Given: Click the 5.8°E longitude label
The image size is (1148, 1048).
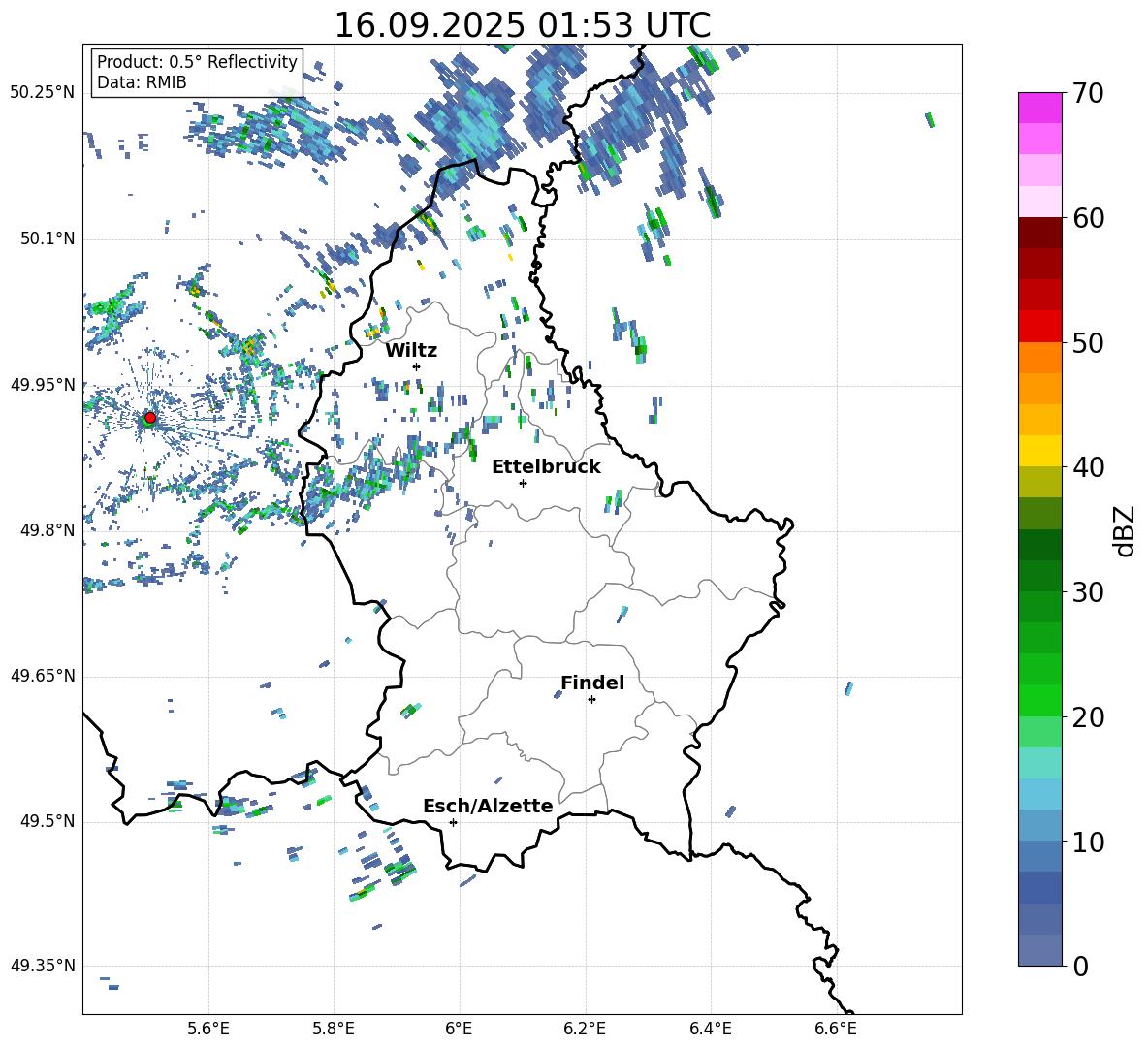Looking at the screenshot, I should point(334,1029).
